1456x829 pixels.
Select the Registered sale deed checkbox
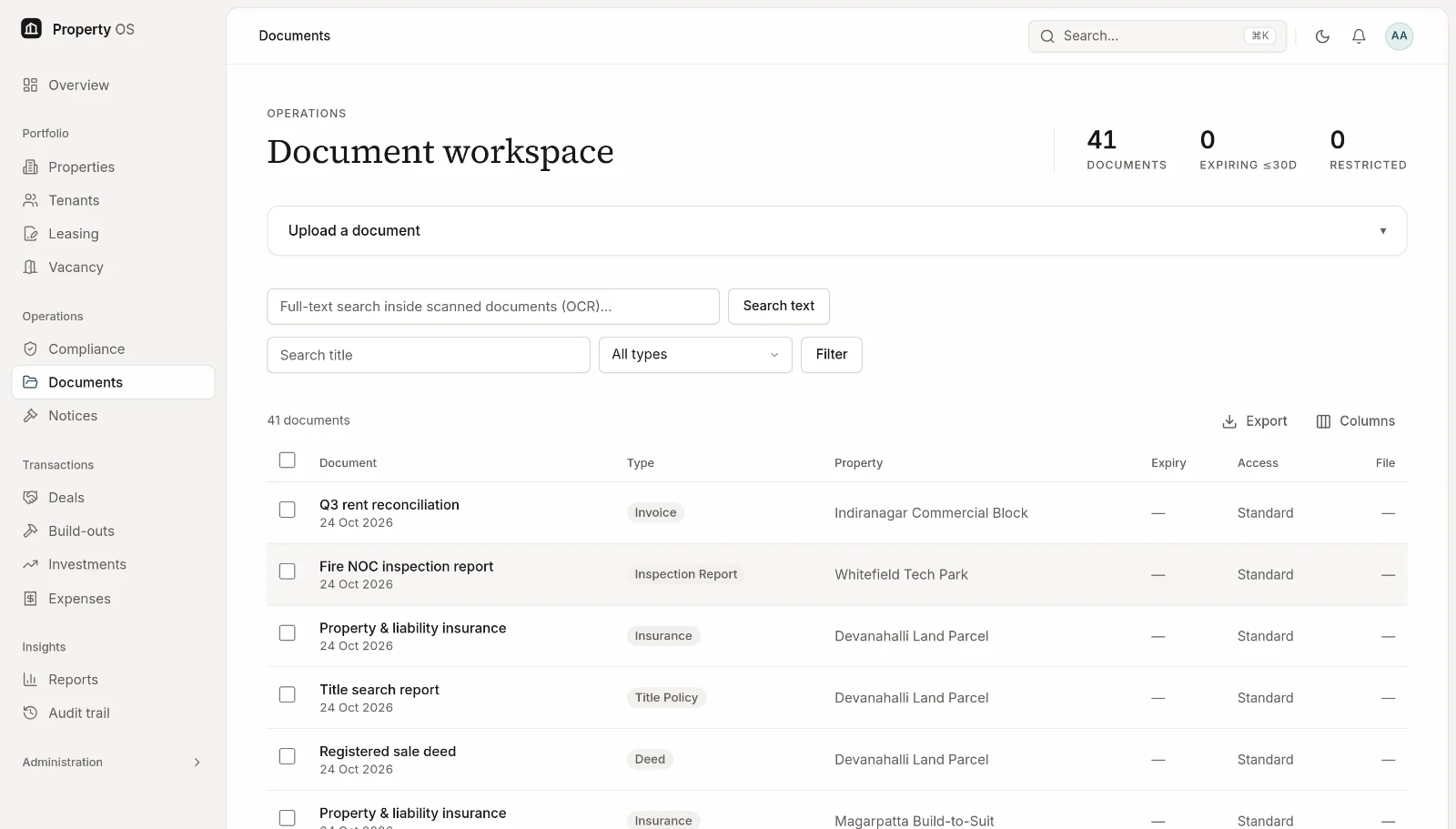click(x=287, y=756)
